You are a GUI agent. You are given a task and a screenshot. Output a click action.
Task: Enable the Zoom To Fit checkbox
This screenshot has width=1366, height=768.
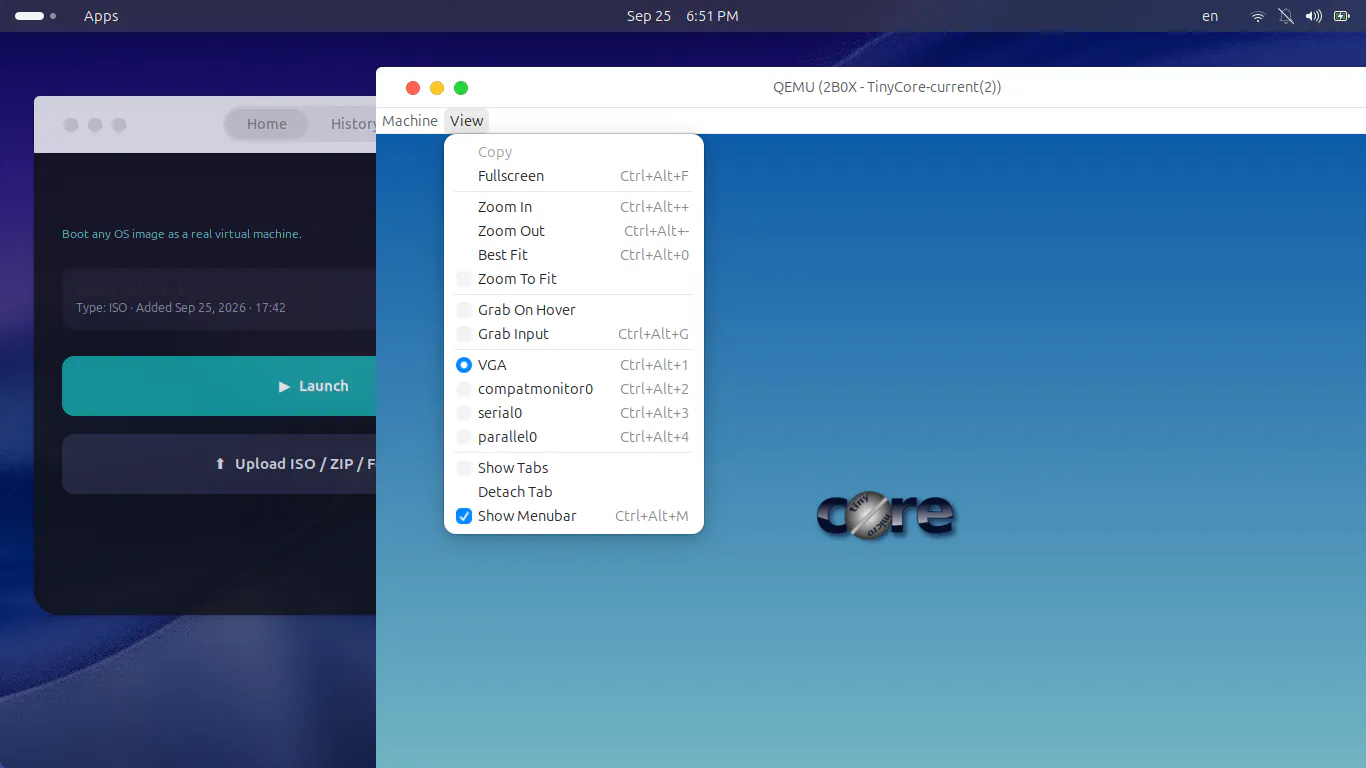click(x=464, y=279)
